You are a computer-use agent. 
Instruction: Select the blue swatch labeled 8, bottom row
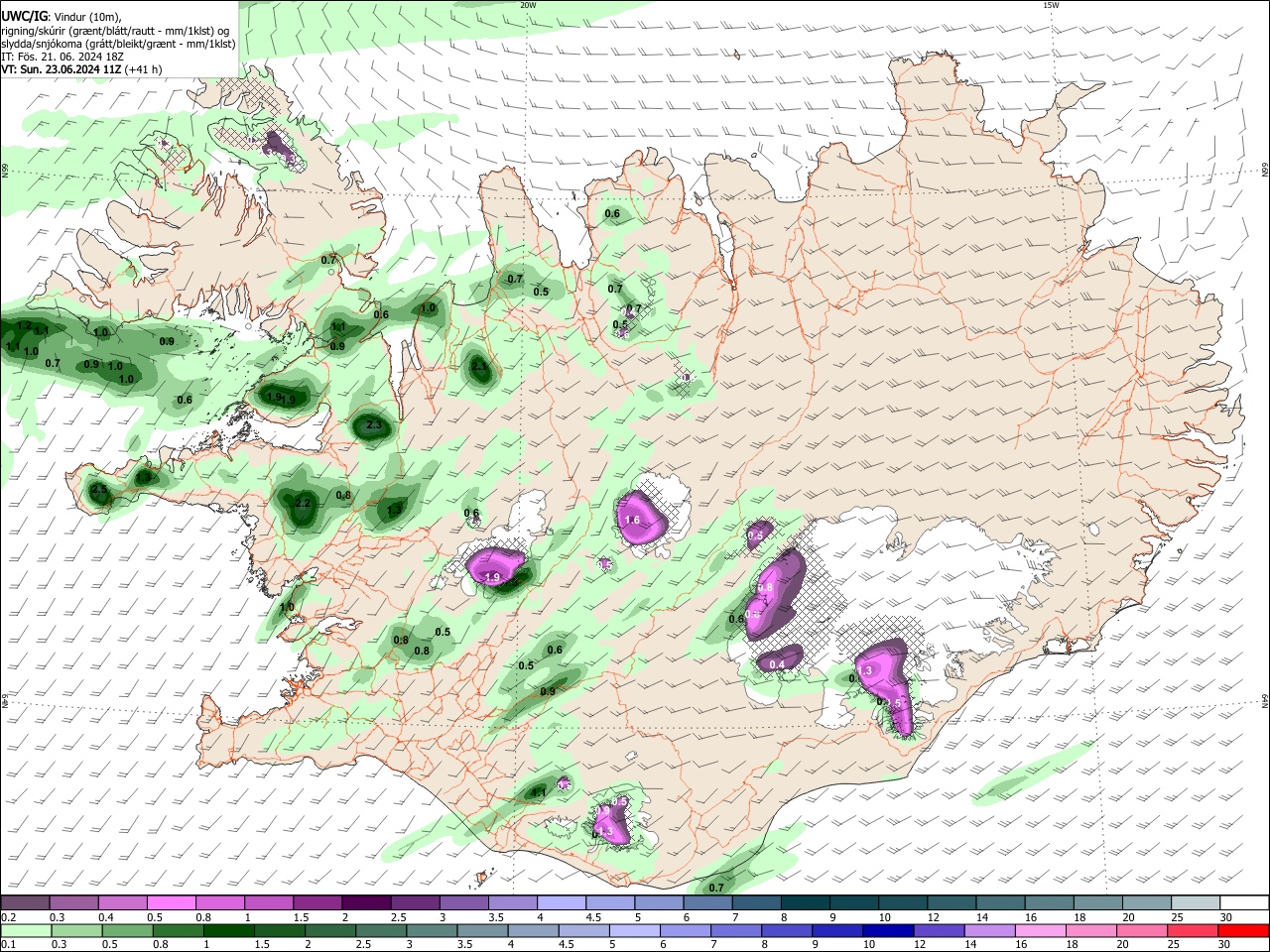click(786, 930)
